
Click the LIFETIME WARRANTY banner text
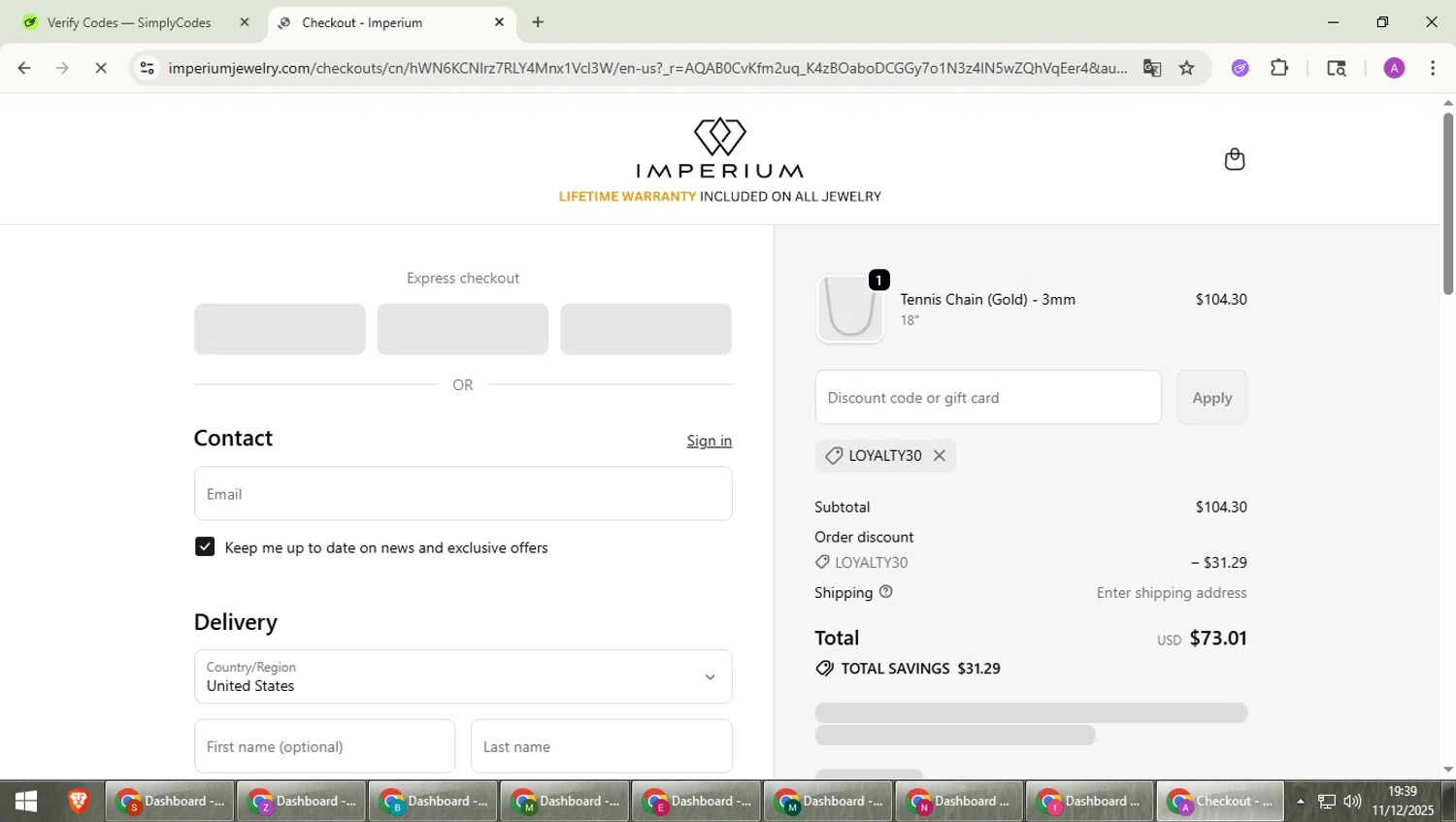(x=627, y=196)
